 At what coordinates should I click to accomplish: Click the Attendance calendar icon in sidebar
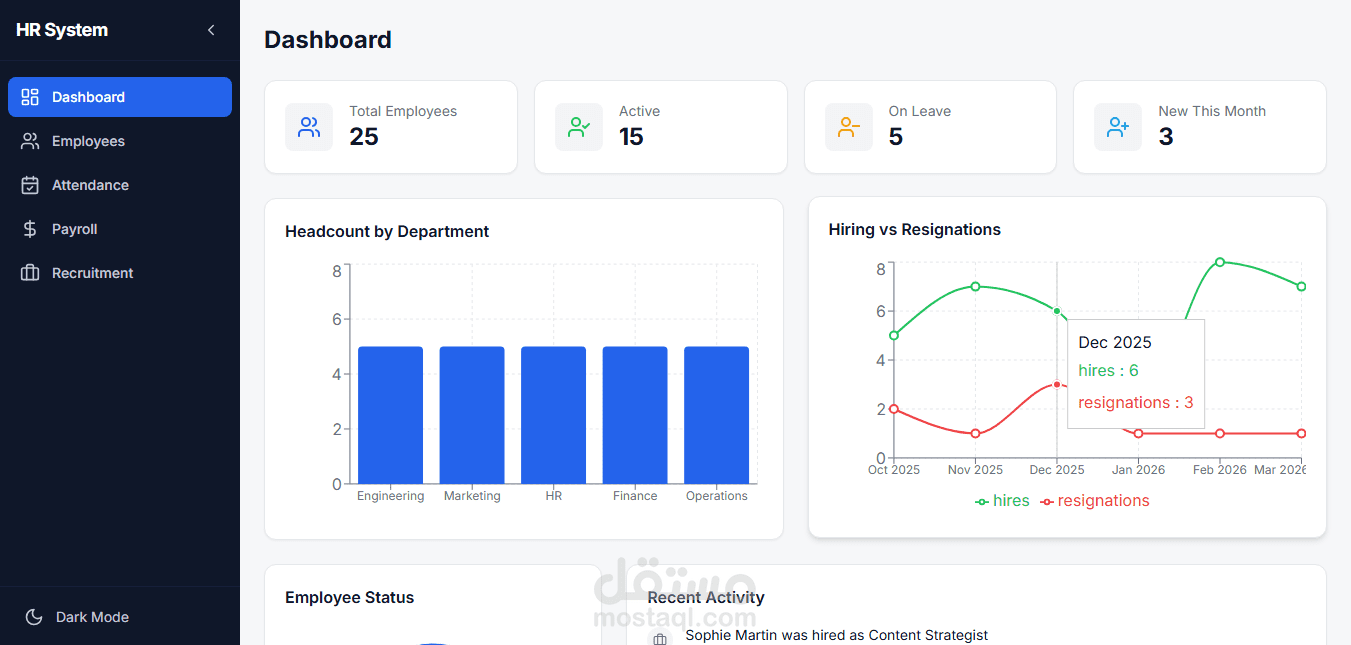coord(30,185)
